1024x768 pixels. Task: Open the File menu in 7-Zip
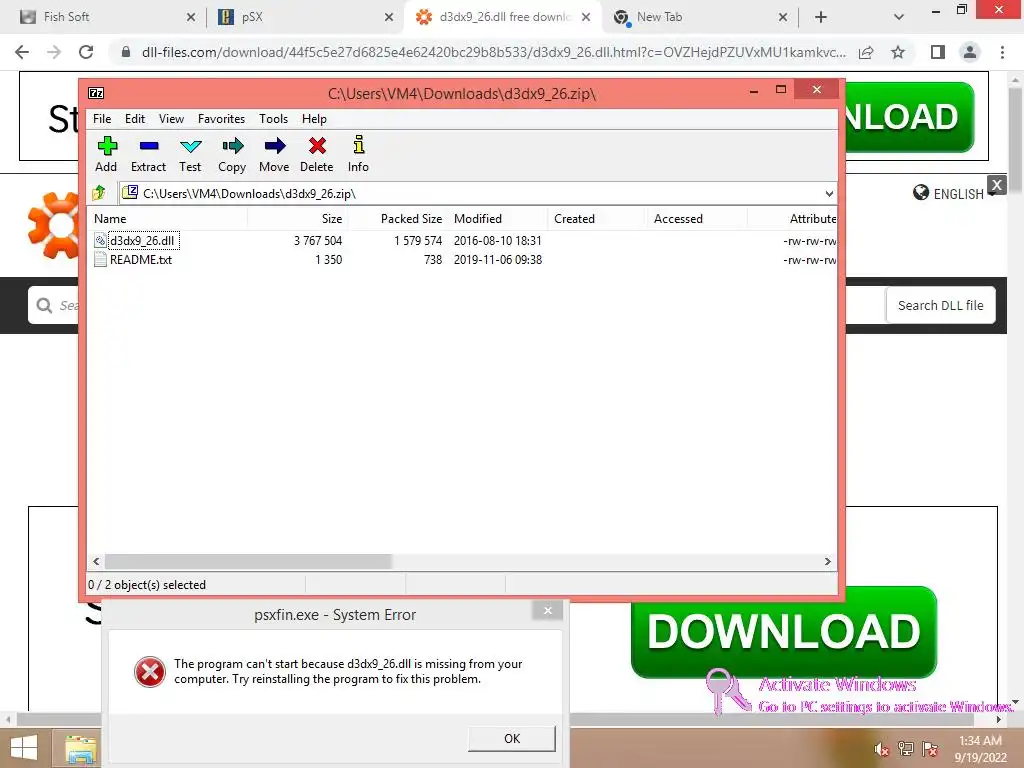click(x=102, y=119)
